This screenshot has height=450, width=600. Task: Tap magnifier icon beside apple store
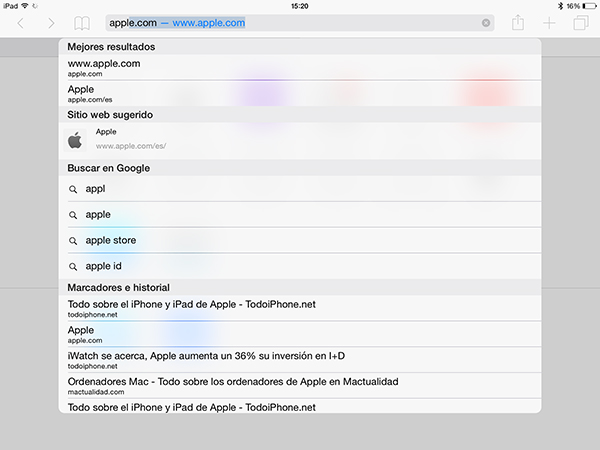point(73,241)
